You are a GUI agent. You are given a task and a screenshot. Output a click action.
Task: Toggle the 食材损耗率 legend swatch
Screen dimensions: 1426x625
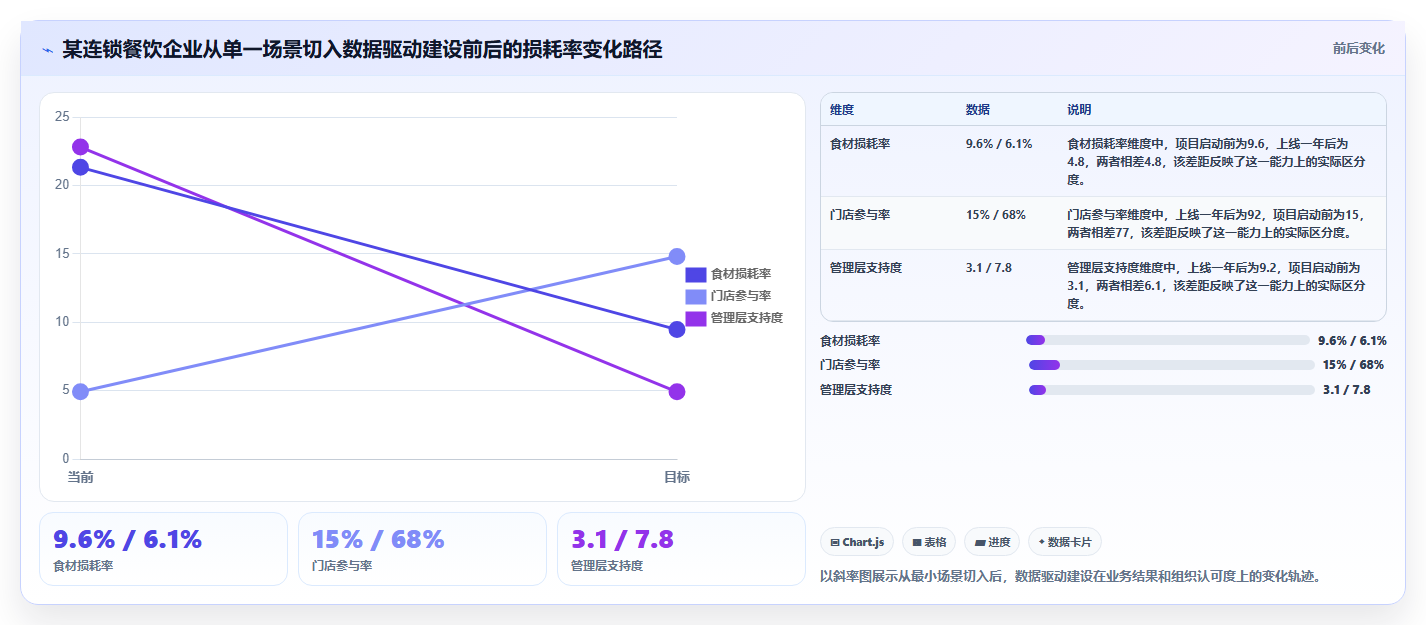tap(696, 274)
